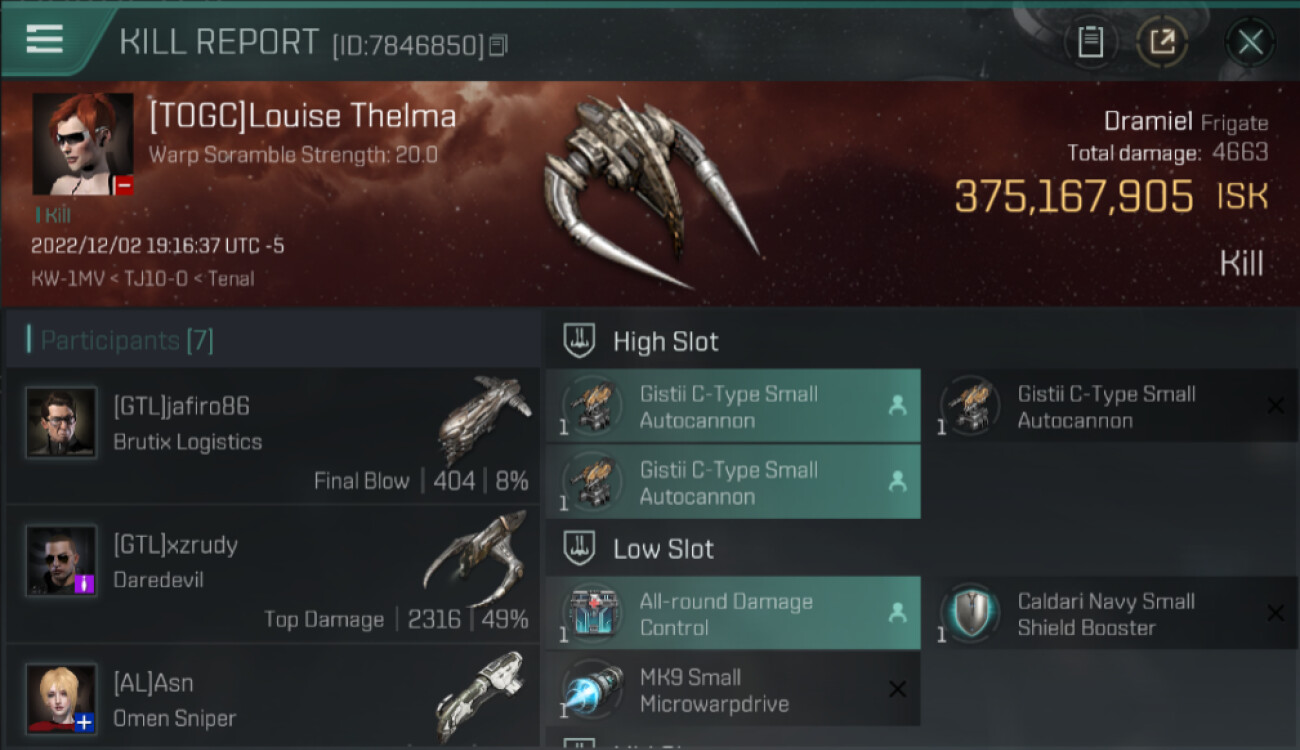
Task: Share the kill report externally
Action: [x=1162, y=42]
